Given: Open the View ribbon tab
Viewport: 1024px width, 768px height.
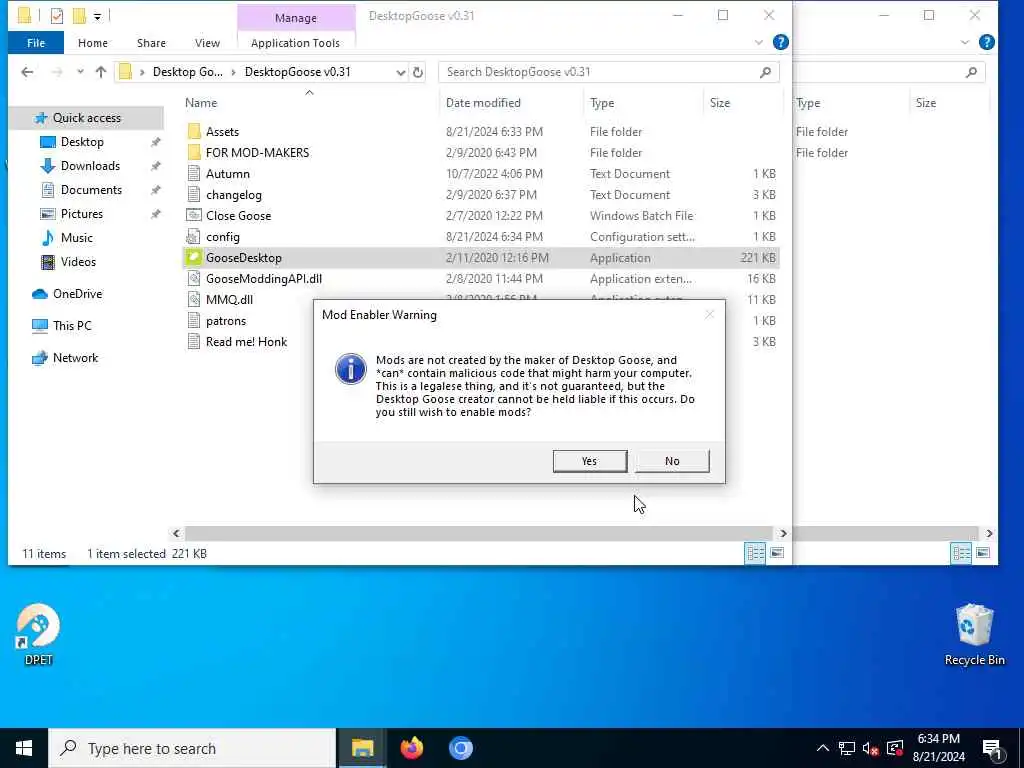Looking at the screenshot, I should (207, 43).
